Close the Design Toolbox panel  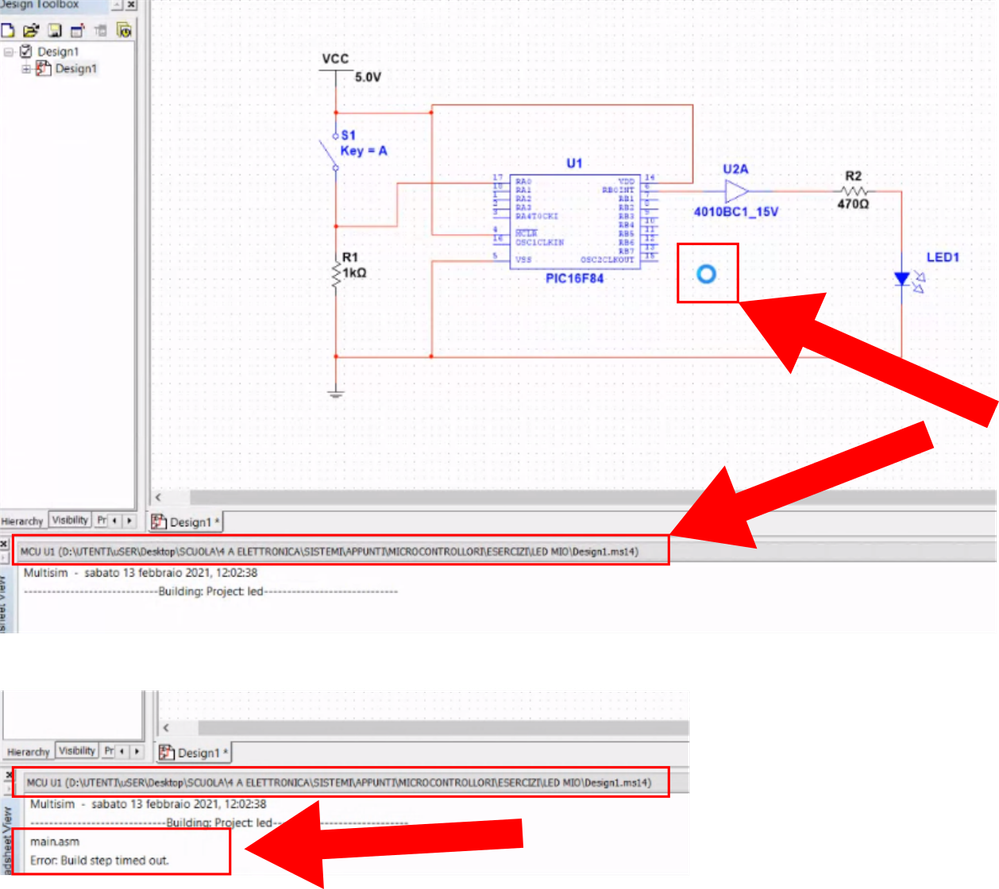(x=131, y=4)
